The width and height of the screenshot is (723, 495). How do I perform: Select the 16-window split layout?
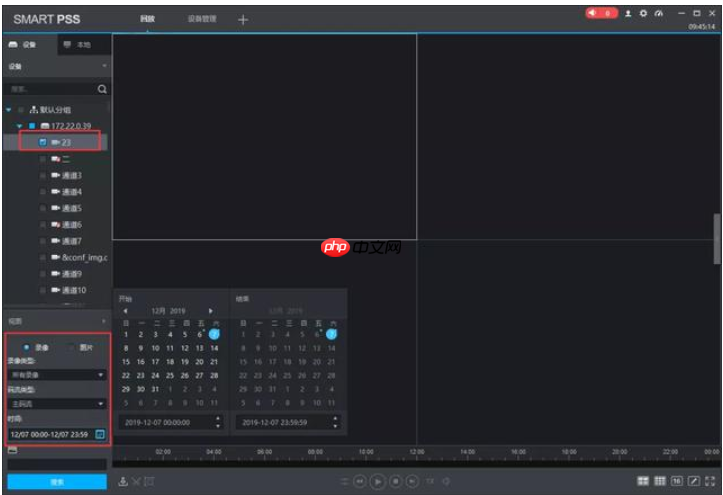point(676,481)
